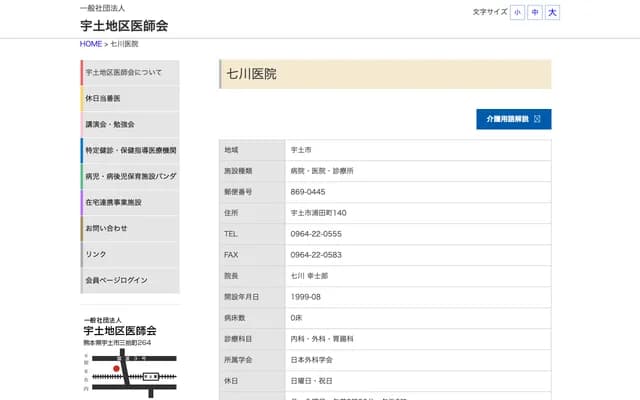Select 病児・病後児保育施設パンダ sidebar item

[130, 177]
